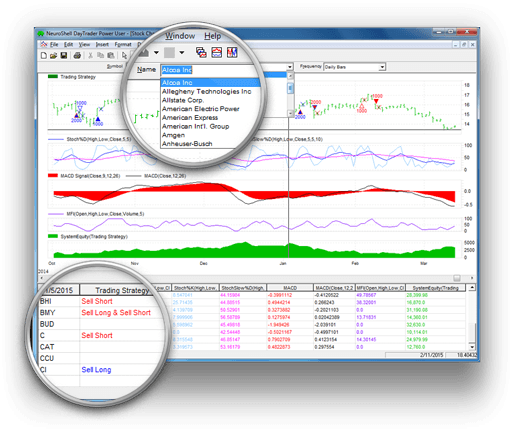
Task: Click the gray color box in toolbar
Action: click(169, 52)
